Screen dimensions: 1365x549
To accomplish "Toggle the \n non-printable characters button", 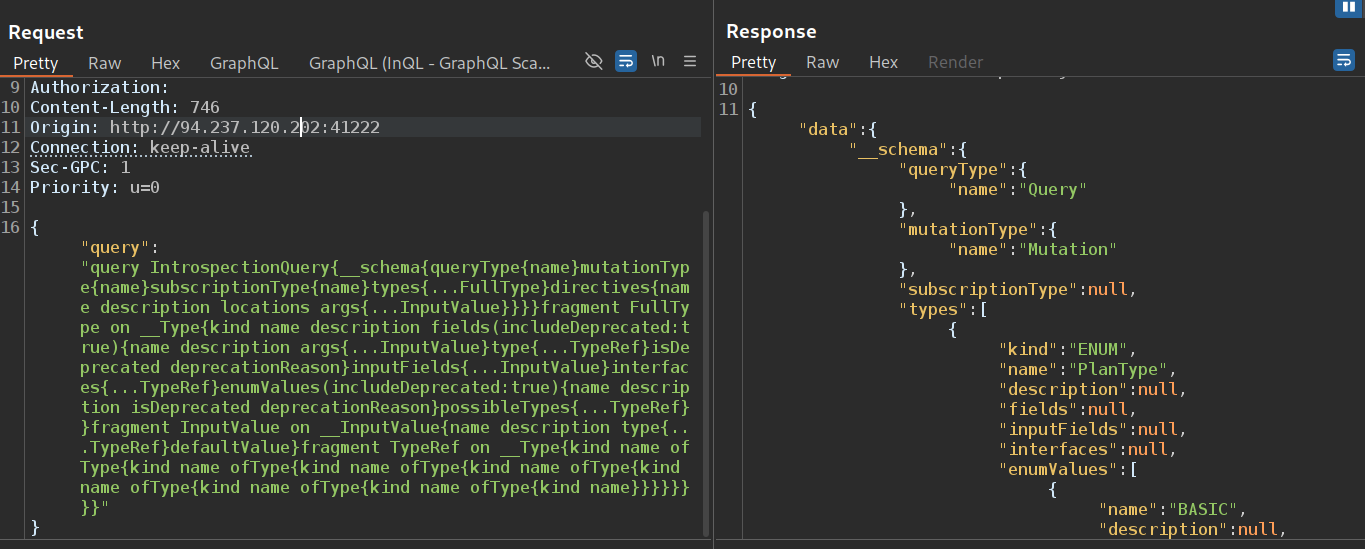I will 658,62.
